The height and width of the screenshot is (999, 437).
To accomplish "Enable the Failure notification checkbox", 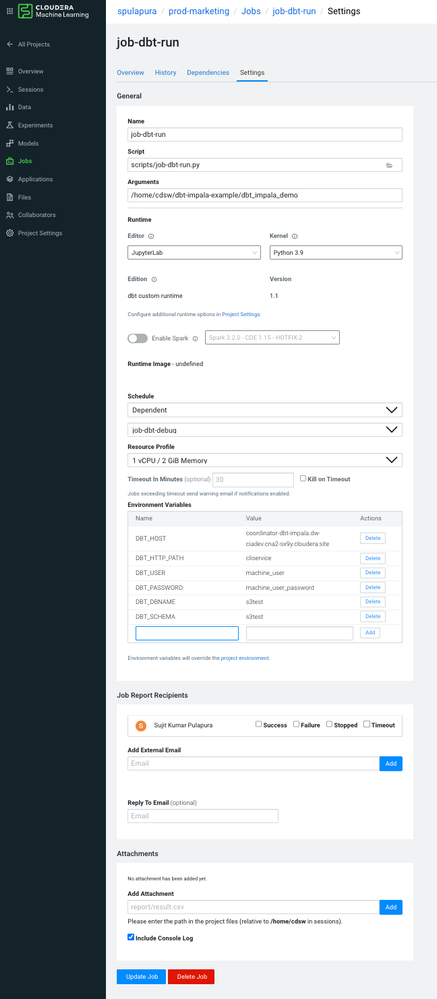I will point(296,724).
